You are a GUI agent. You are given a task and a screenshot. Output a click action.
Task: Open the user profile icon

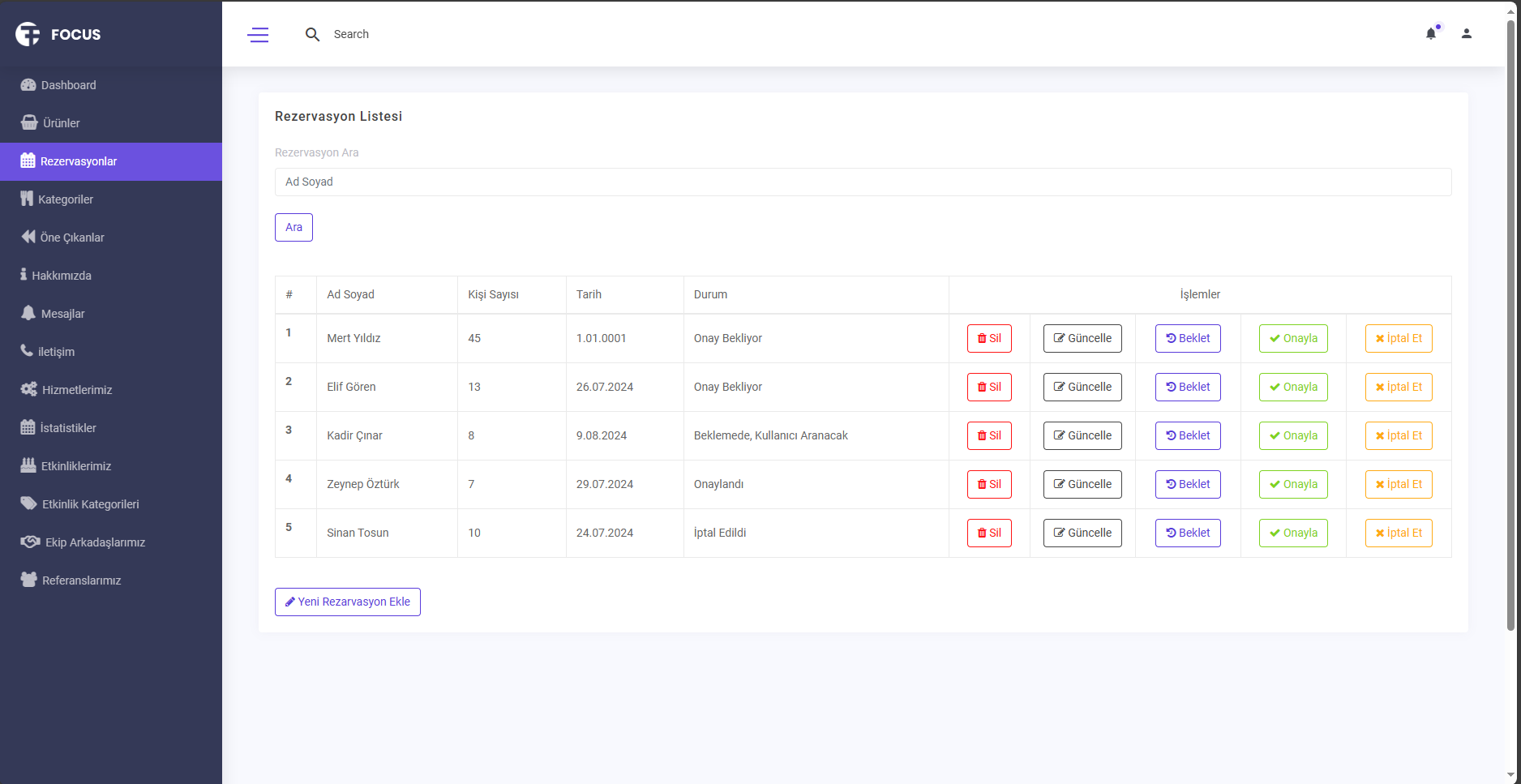[x=1466, y=34]
